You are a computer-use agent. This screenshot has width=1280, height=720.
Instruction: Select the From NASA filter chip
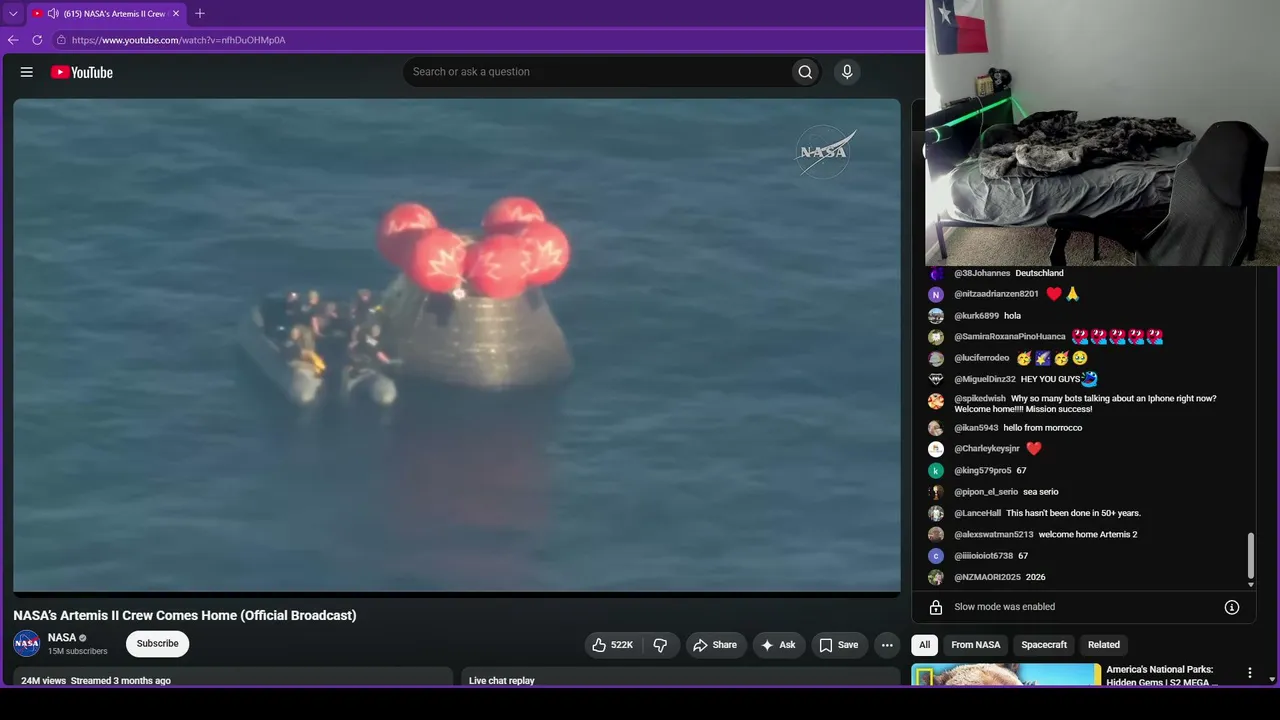pyautogui.click(x=976, y=645)
